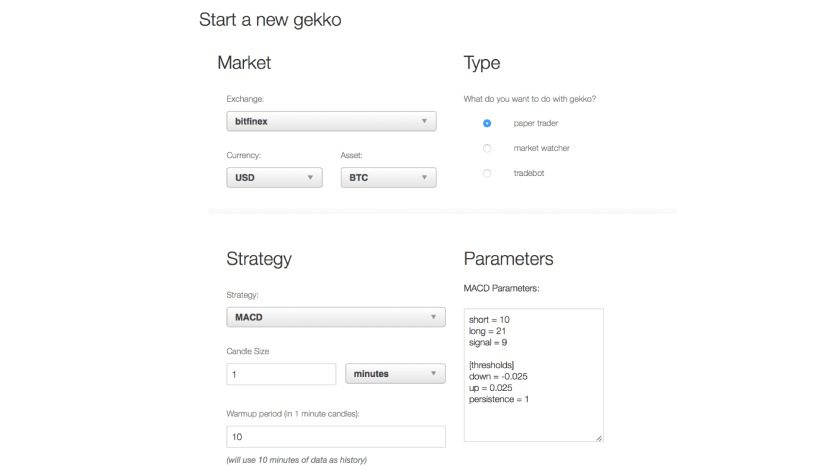Click the market watcher label text
The width and height of the screenshot is (835, 470).
point(541,148)
